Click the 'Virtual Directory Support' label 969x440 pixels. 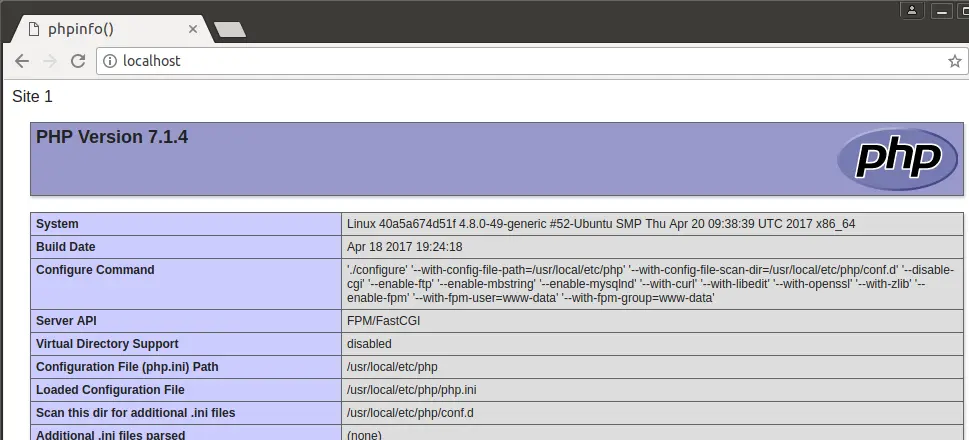[107, 344]
